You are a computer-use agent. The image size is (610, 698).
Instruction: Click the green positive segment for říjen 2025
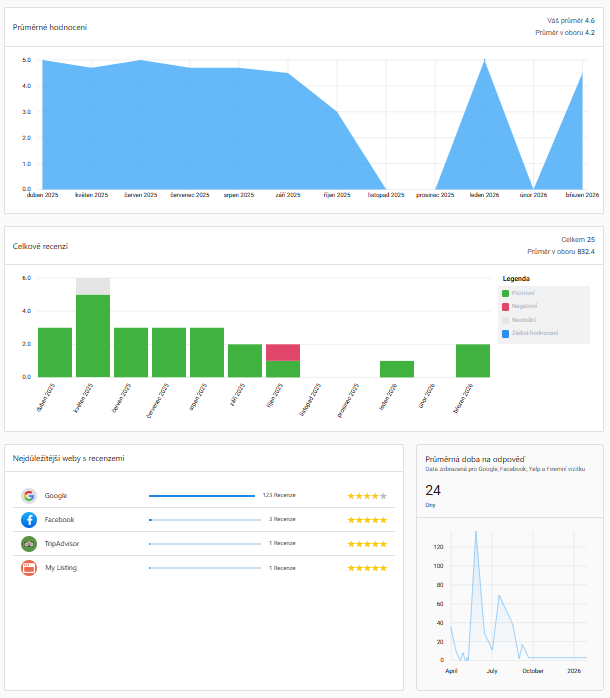pyautogui.click(x=283, y=369)
